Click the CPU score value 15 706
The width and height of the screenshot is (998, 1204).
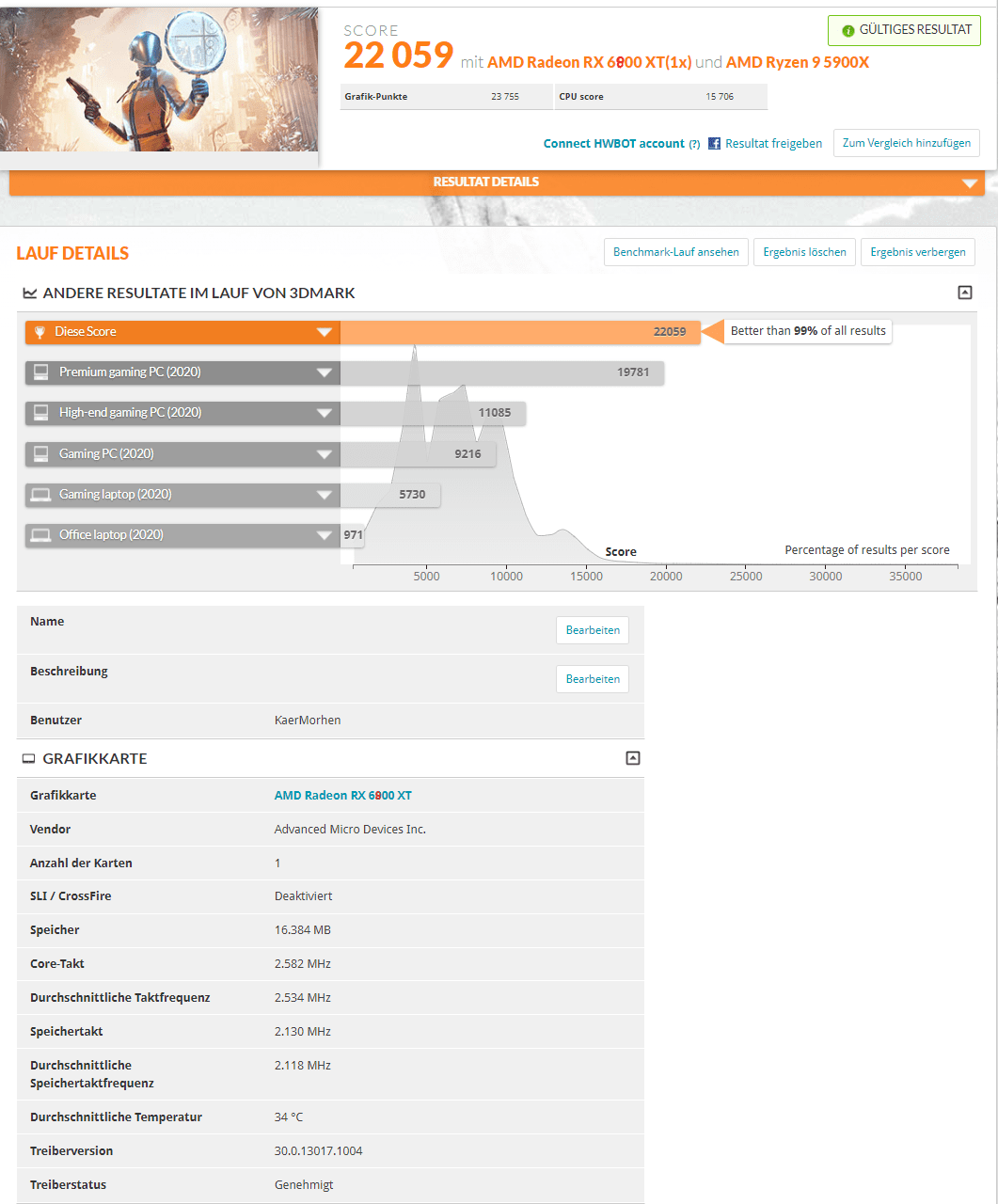[720, 97]
